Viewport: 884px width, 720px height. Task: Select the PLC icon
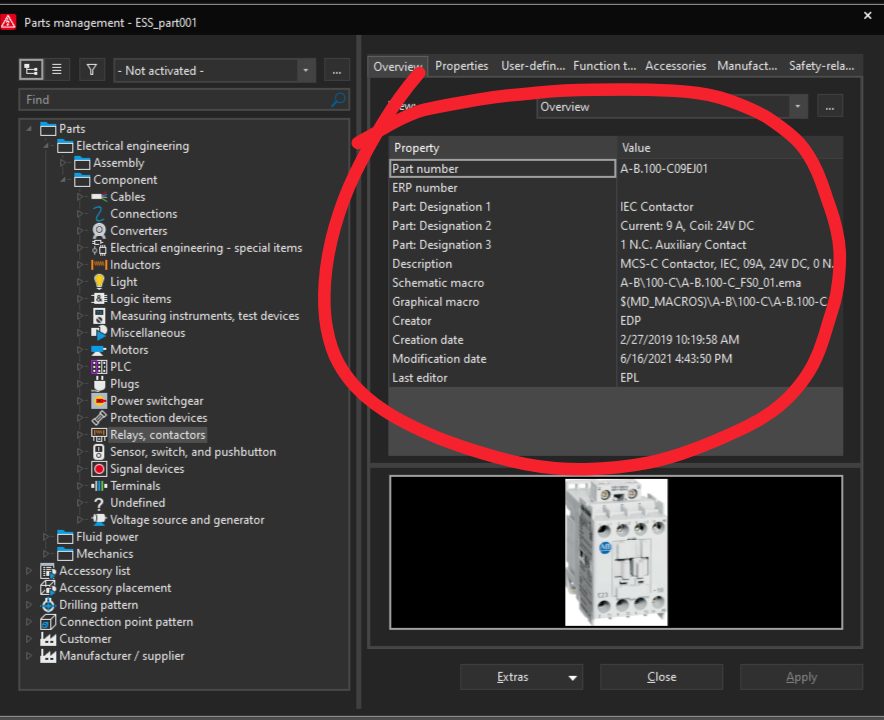99,366
